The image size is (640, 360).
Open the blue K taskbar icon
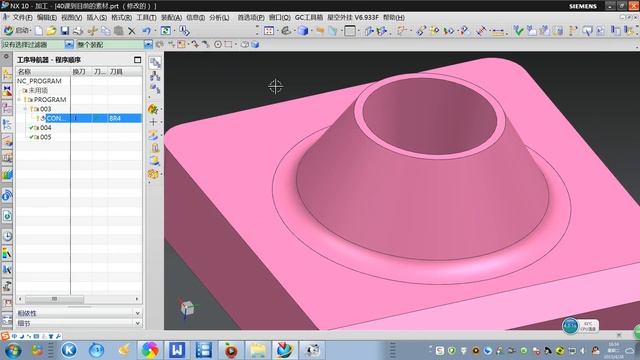coord(69,350)
